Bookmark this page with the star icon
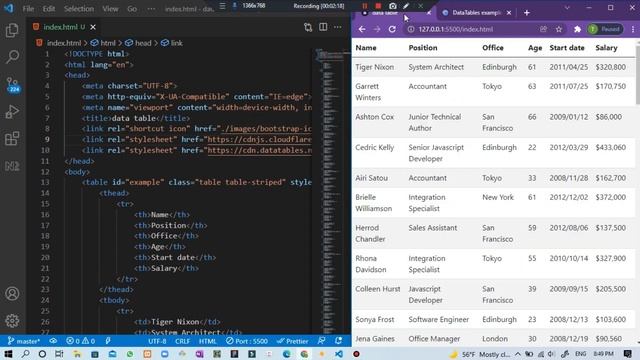Screen dimensions: 640x360 point(559,29)
